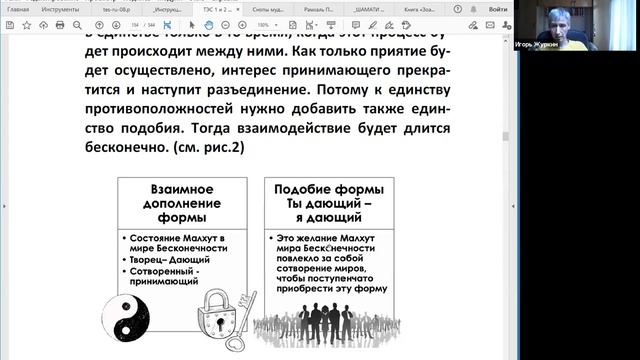The height and width of the screenshot is (360, 640).
Task: Zoom in with the plus button
Action: pos(242,25)
